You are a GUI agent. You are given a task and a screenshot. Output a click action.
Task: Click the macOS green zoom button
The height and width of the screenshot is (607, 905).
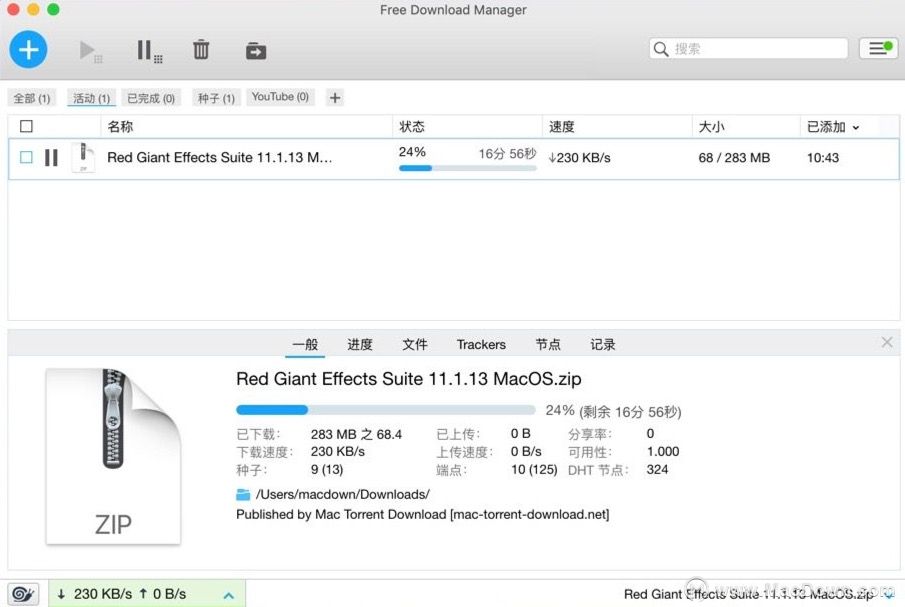53,9
